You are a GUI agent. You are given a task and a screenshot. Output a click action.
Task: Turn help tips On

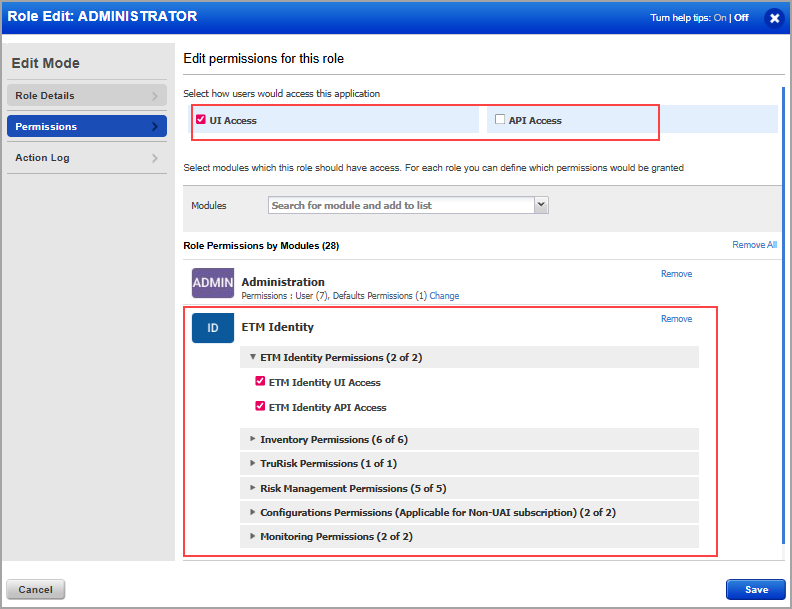pyautogui.click(x=720, y=18)
